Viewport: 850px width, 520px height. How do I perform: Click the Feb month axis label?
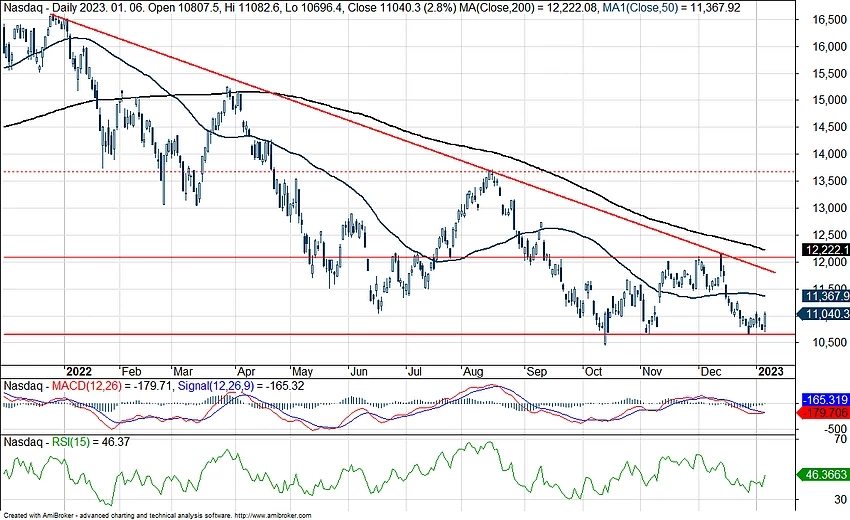[x=131, y=372]
